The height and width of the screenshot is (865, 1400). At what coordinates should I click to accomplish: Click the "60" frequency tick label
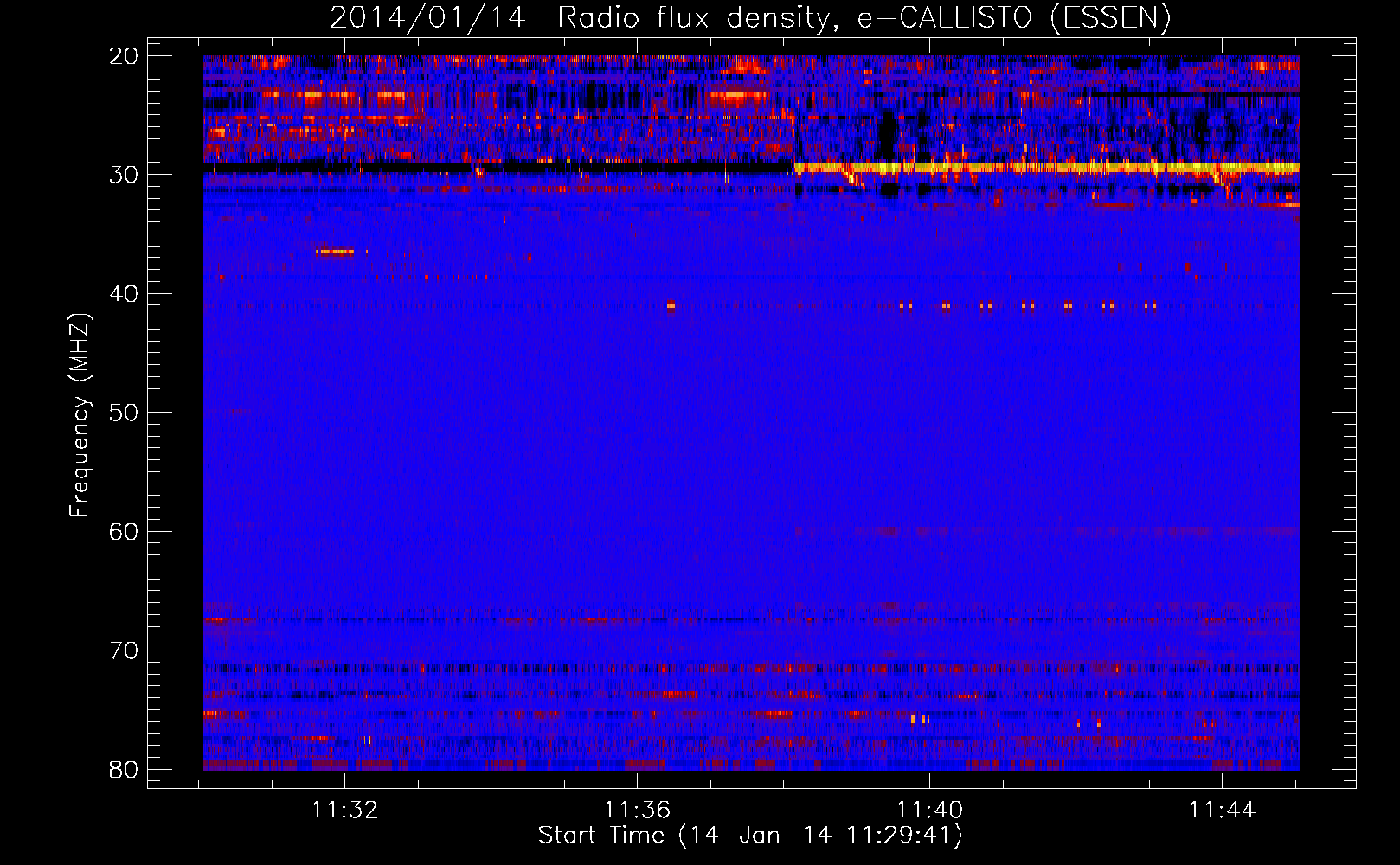point(124,531)
